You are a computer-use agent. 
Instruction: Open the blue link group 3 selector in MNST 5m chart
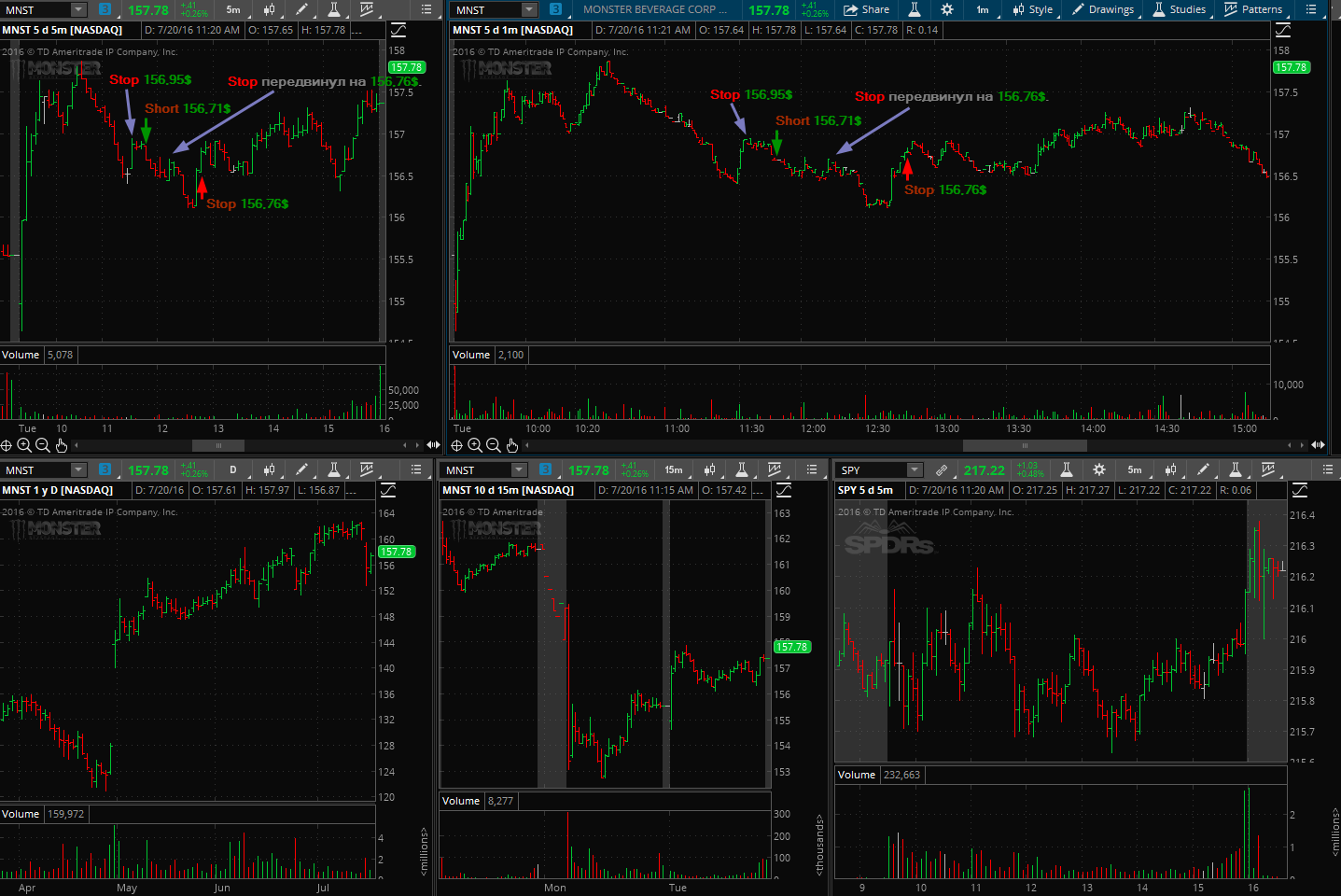(105, 9)
